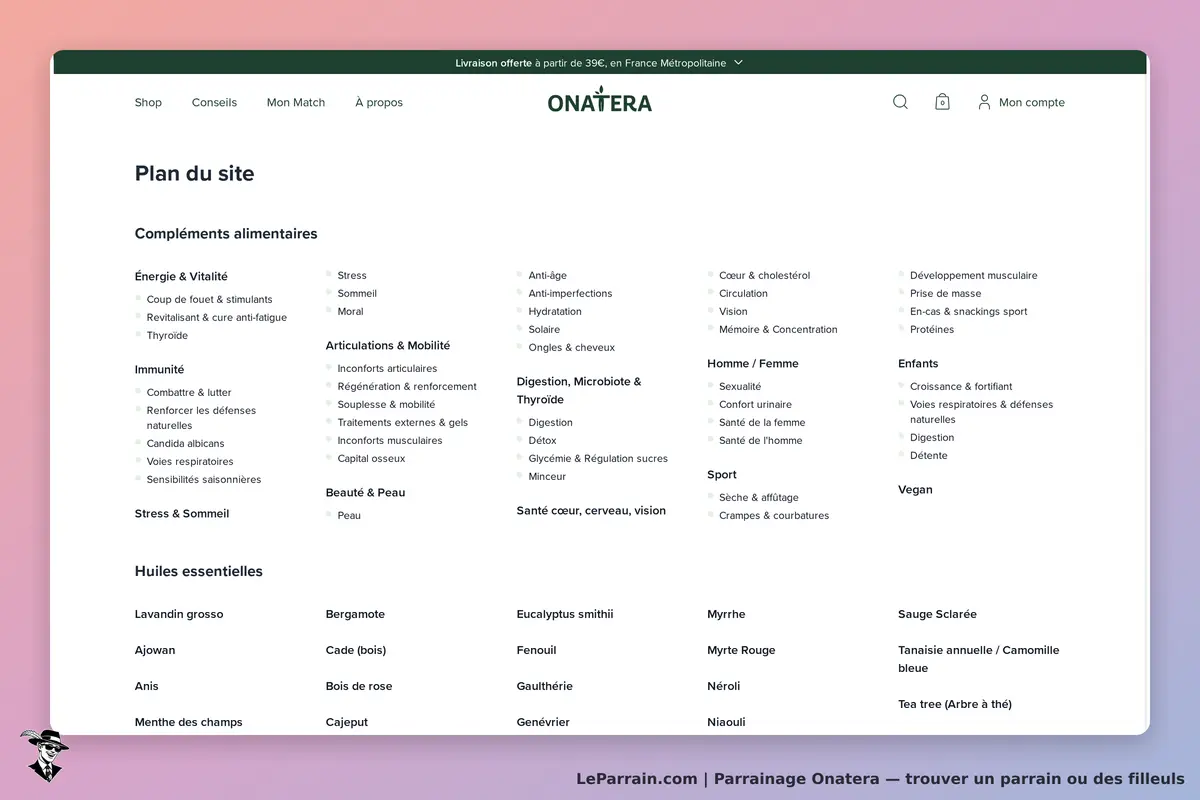
Task: Click the Minceur link
Action: (x=548, y=476)
